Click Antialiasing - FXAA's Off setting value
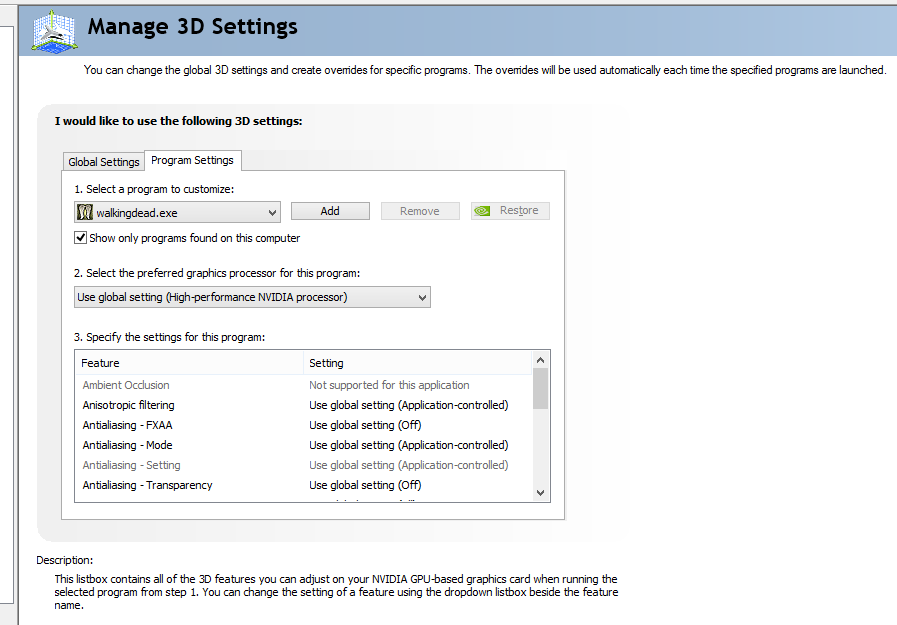This screenshot has width=897, height=625. pyautogui.click(x=365, y=425)
